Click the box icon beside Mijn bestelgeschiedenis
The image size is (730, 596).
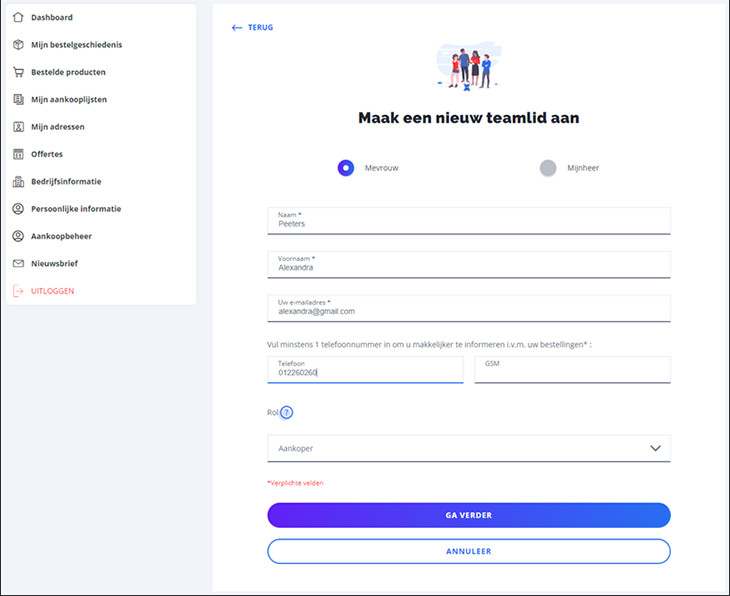(x=18, y=45)
